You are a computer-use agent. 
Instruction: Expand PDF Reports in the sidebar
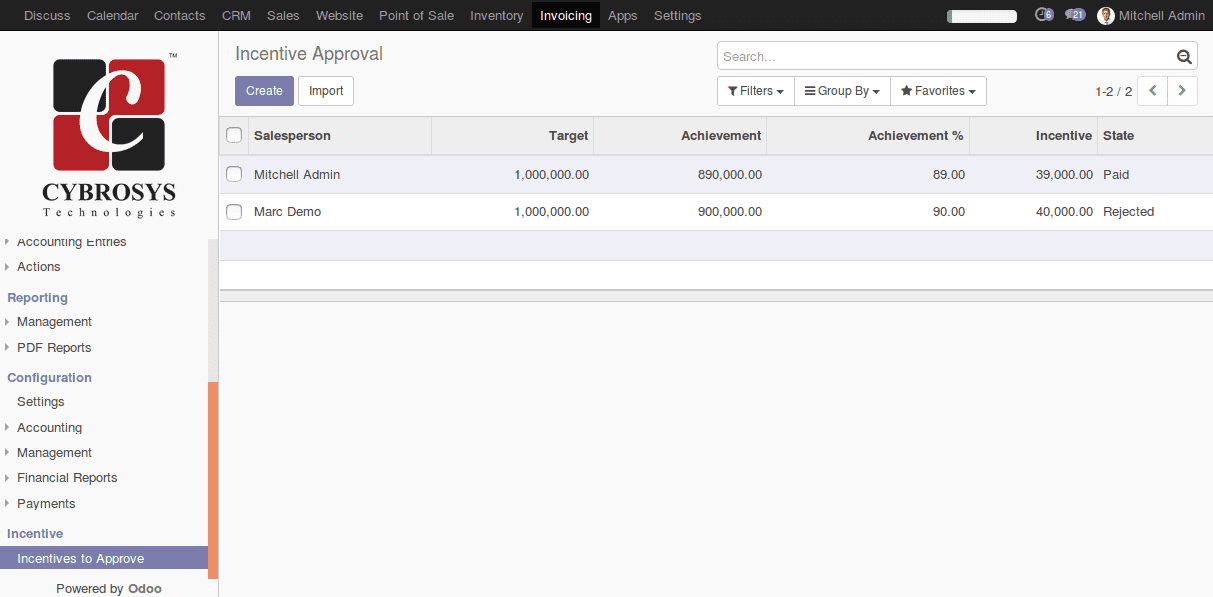(54, 348)
